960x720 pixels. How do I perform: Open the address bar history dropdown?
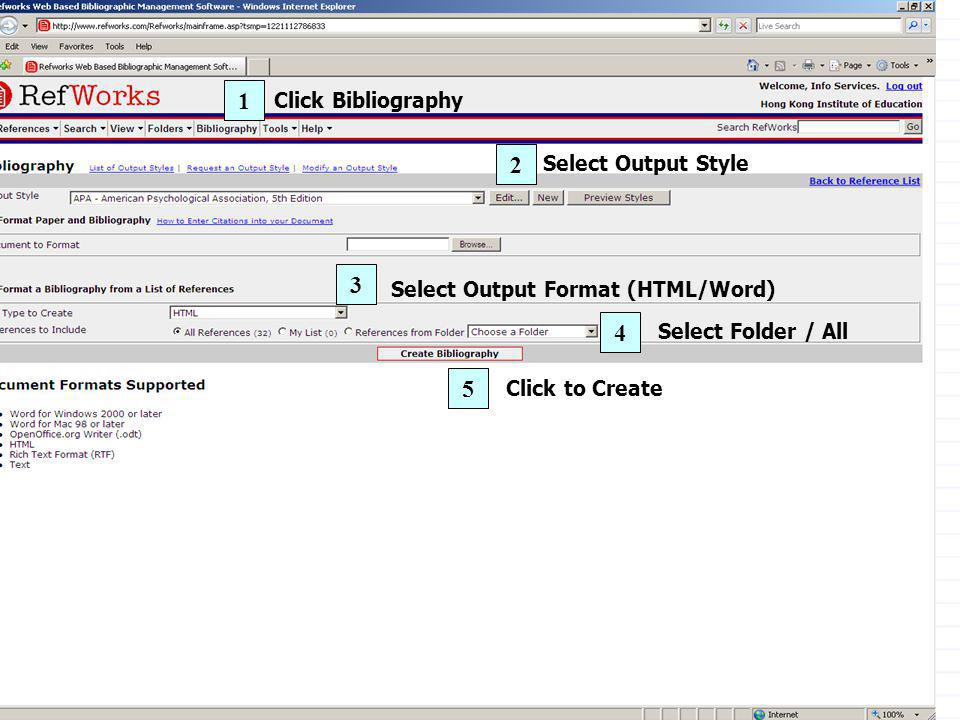705,26
